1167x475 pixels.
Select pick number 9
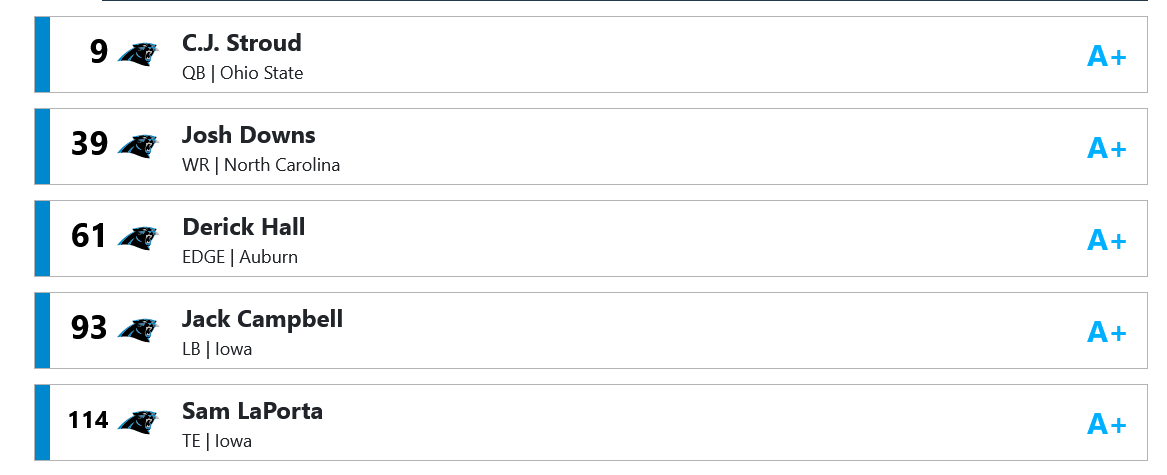pos(99,53)
